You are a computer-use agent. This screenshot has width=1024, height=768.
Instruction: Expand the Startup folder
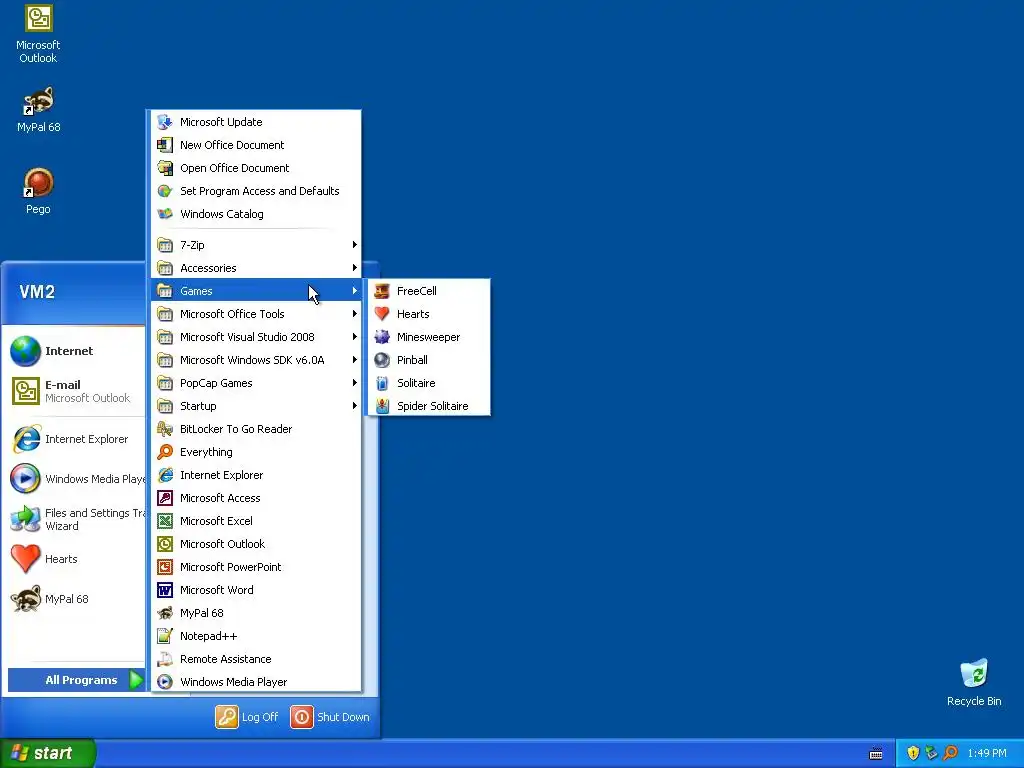256,406
